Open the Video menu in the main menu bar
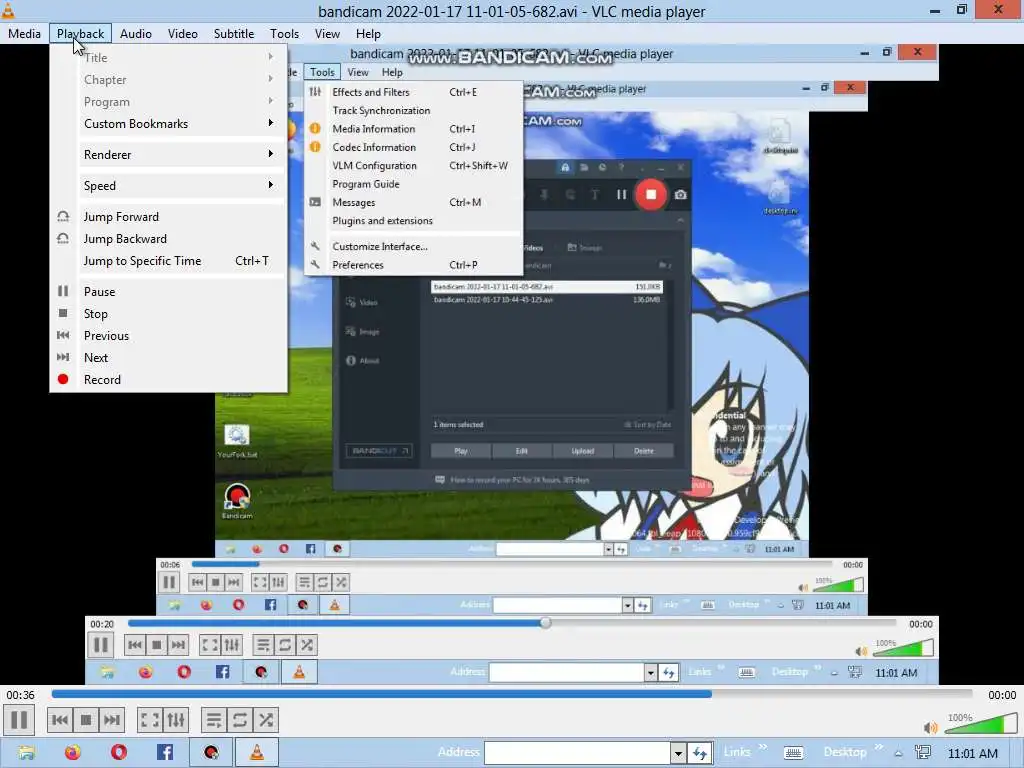The height and width of the screenshot is (768, 1024). [183, 34]
